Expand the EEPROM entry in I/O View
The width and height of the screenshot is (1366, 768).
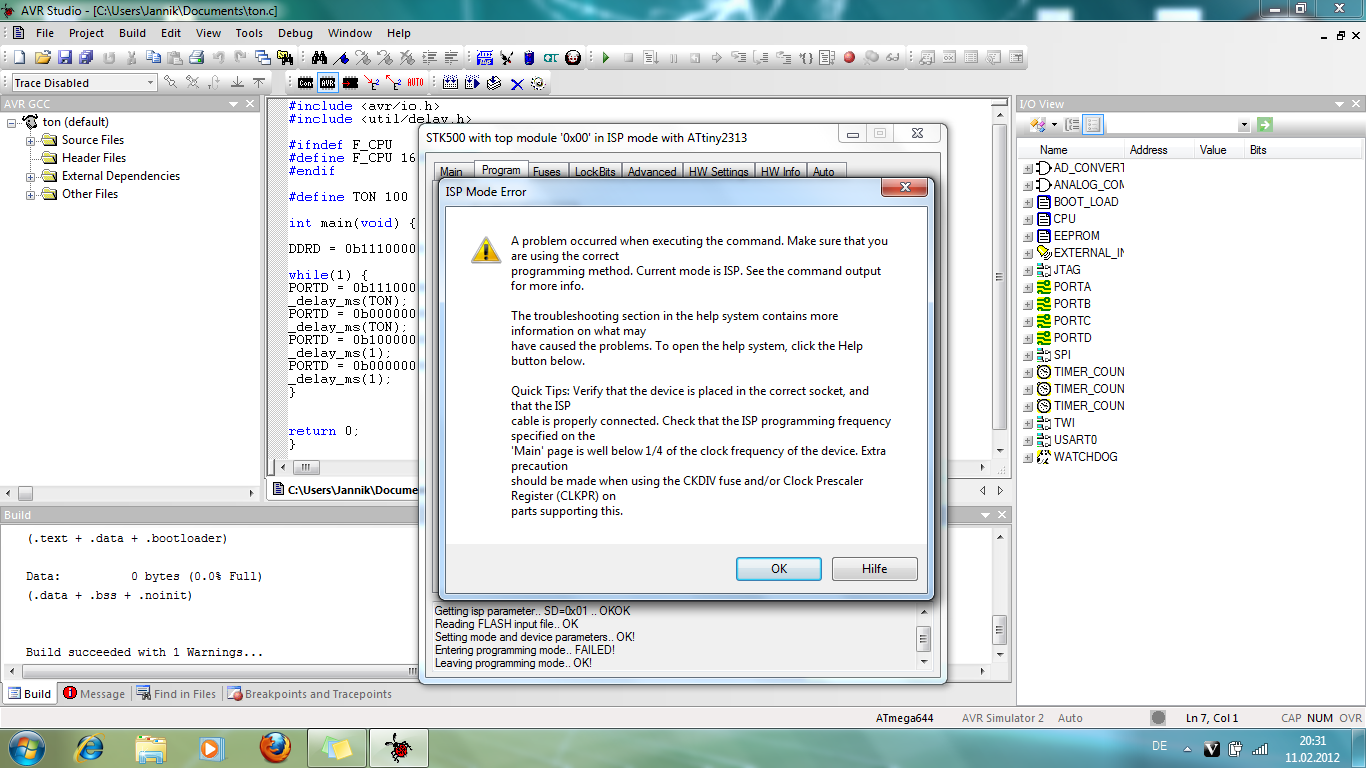1028,236
